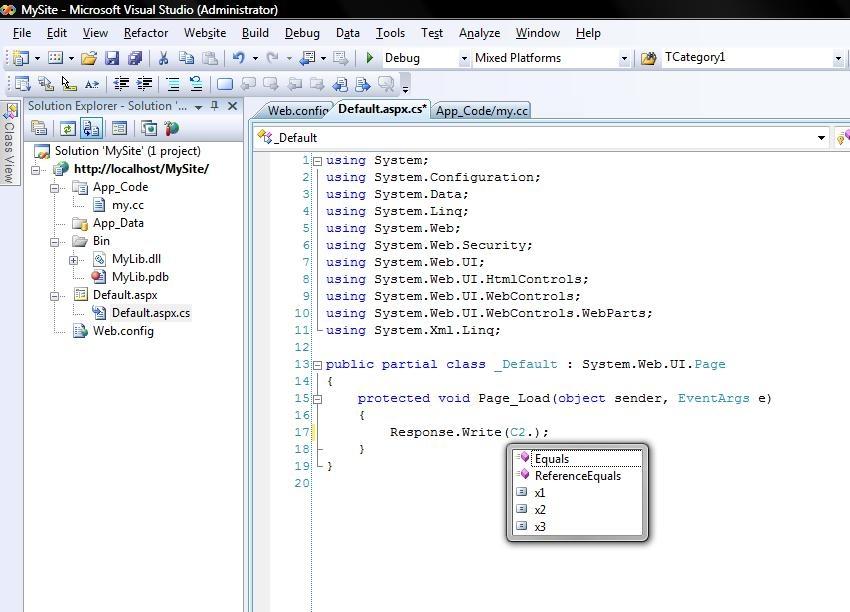Open the Mixed Platforms dropdown

pos(624,59)
